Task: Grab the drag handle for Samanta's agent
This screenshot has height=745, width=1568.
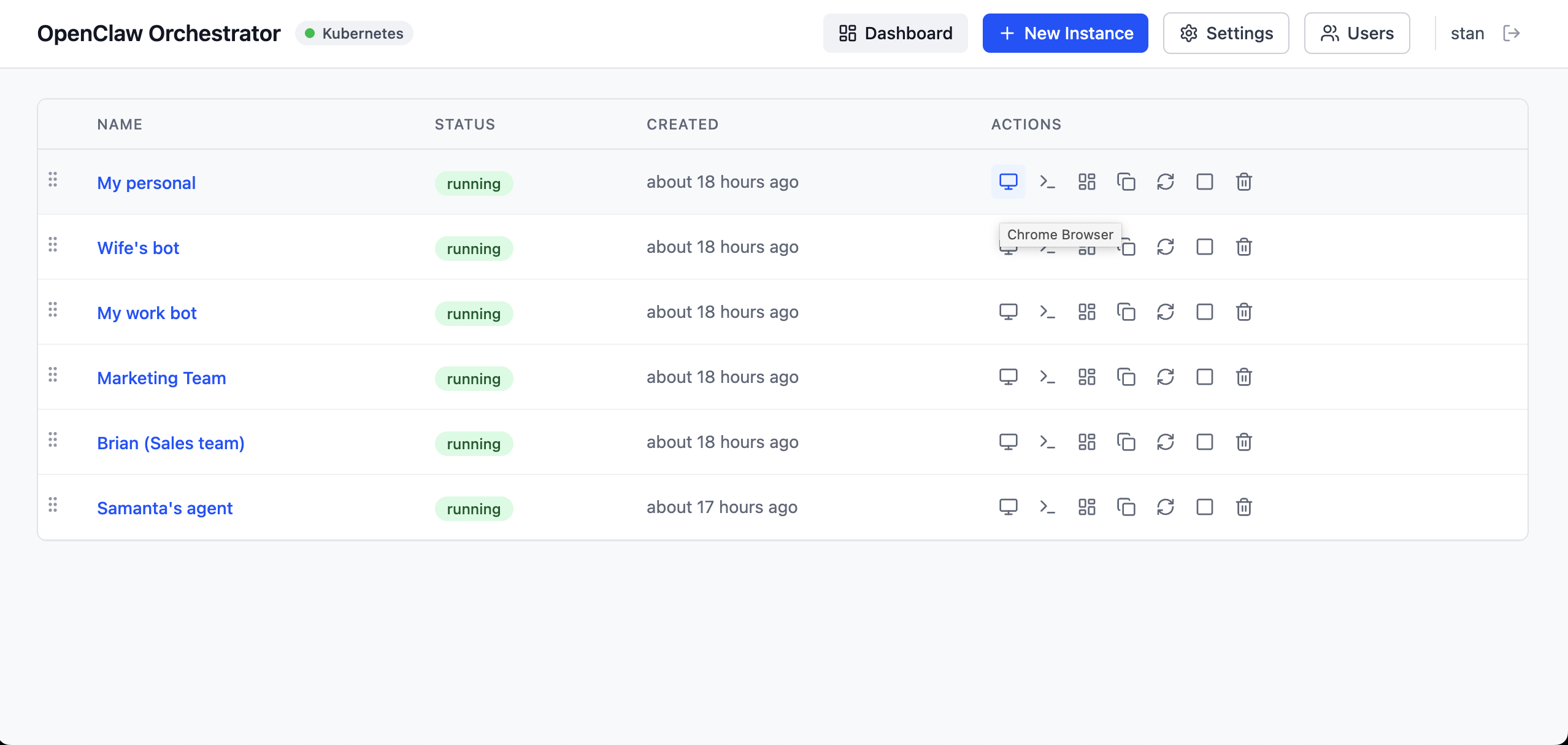Action: point(53,504)
